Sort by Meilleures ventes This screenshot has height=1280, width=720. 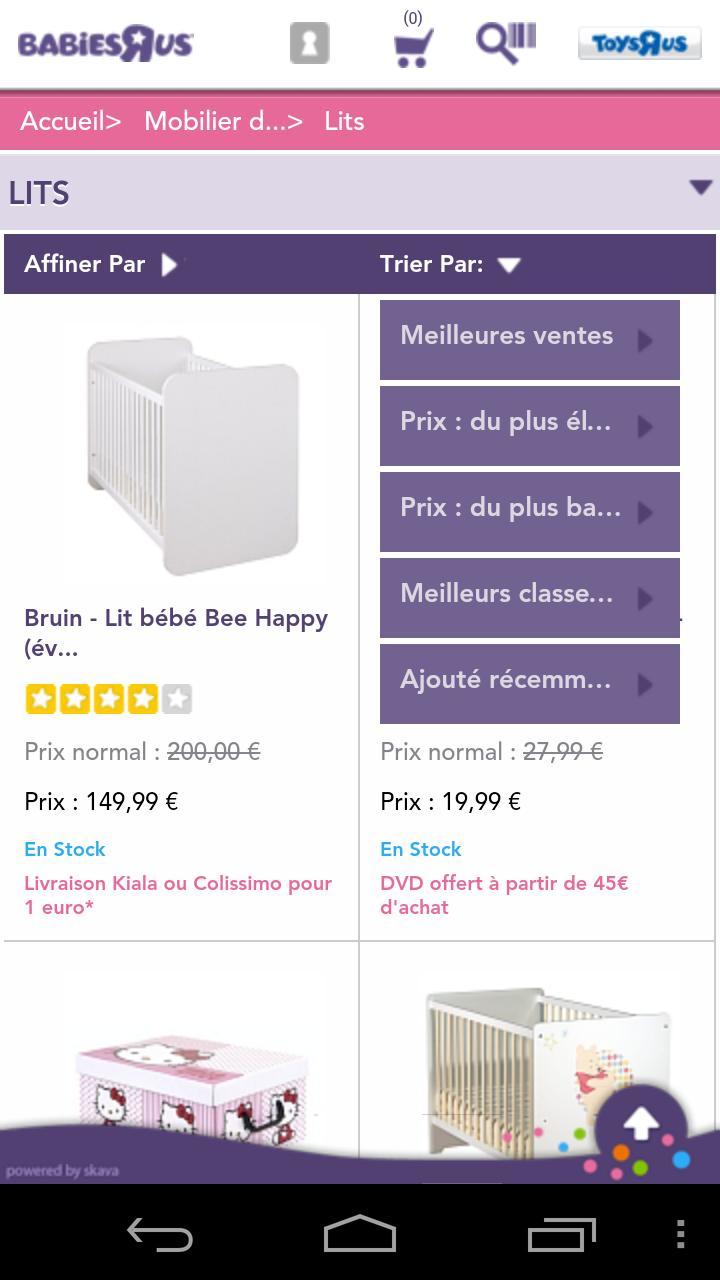click(x=529, y=338)
